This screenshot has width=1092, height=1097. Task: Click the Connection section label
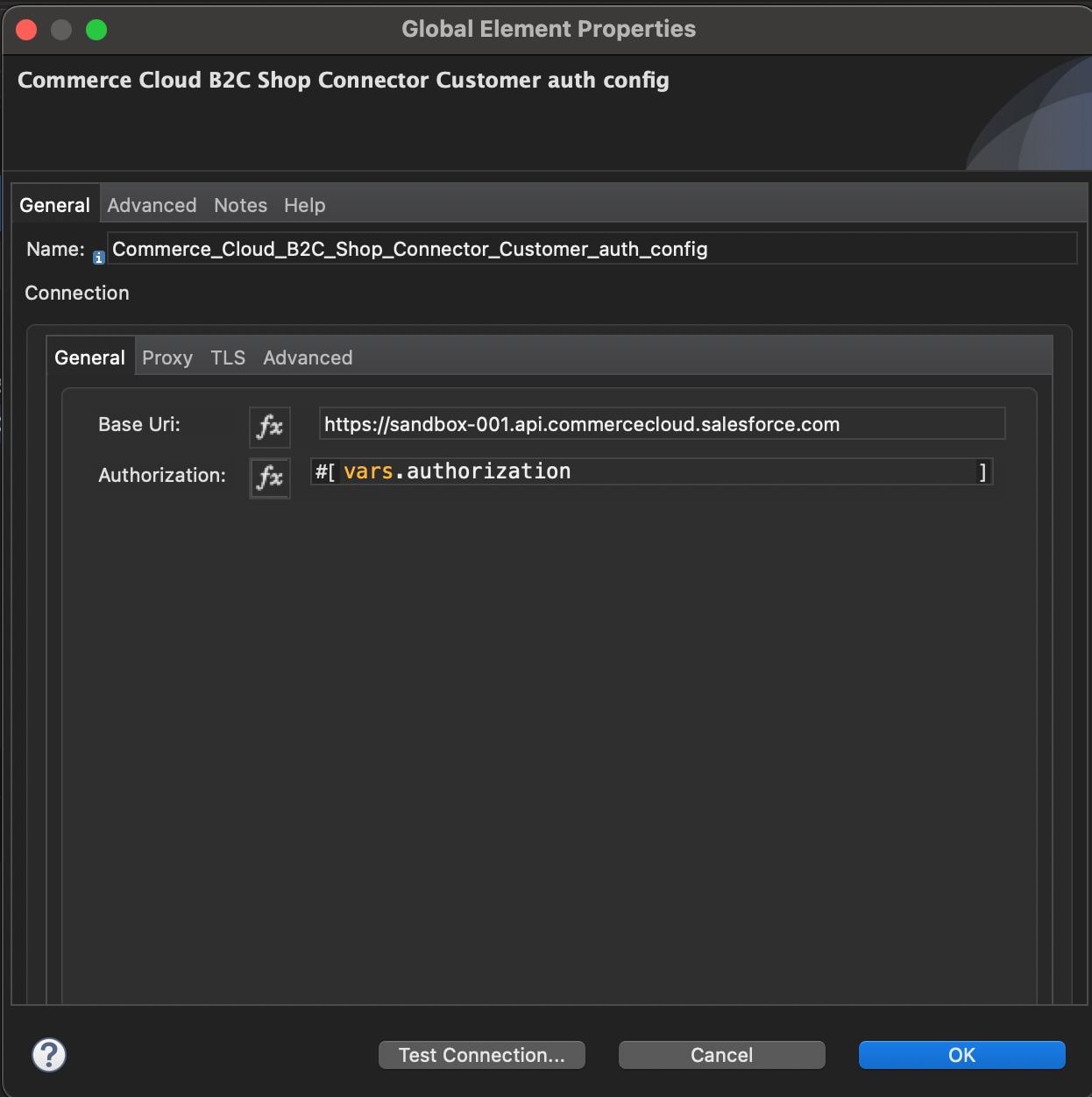(x=77, y=293)
